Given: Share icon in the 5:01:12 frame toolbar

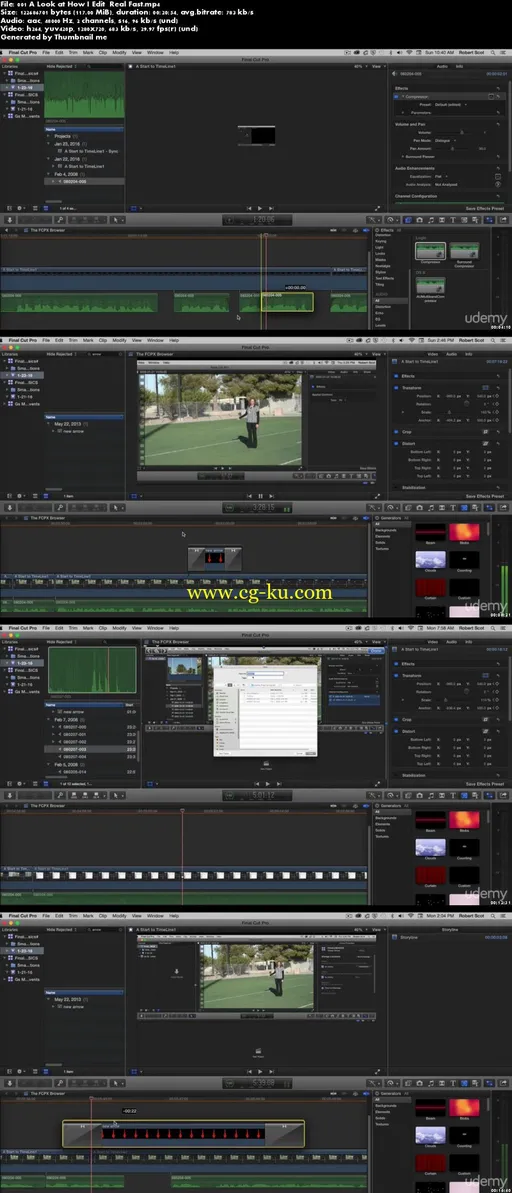Looking at the screenshot, I should click(x=503, y=794).
